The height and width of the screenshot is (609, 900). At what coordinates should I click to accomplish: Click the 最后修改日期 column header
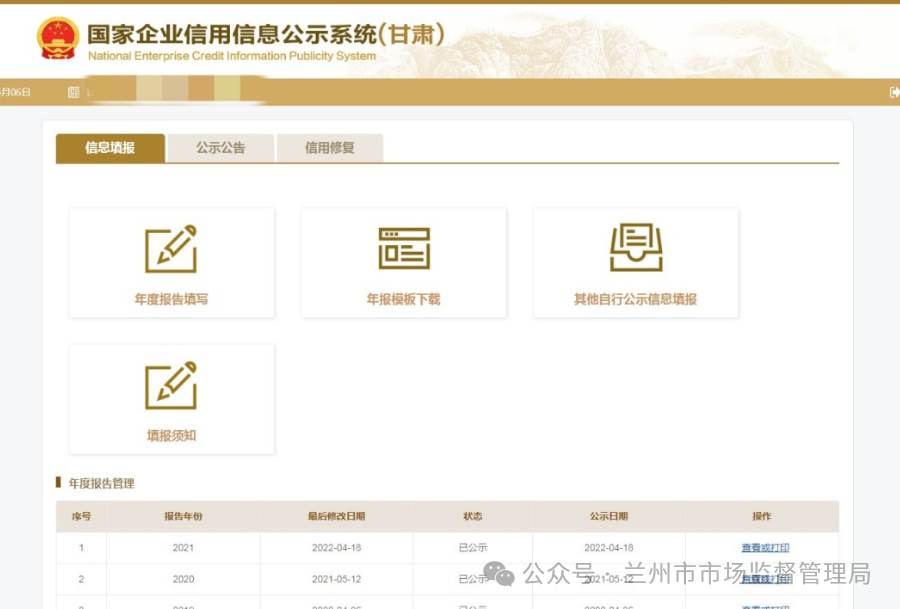(336, 517)
